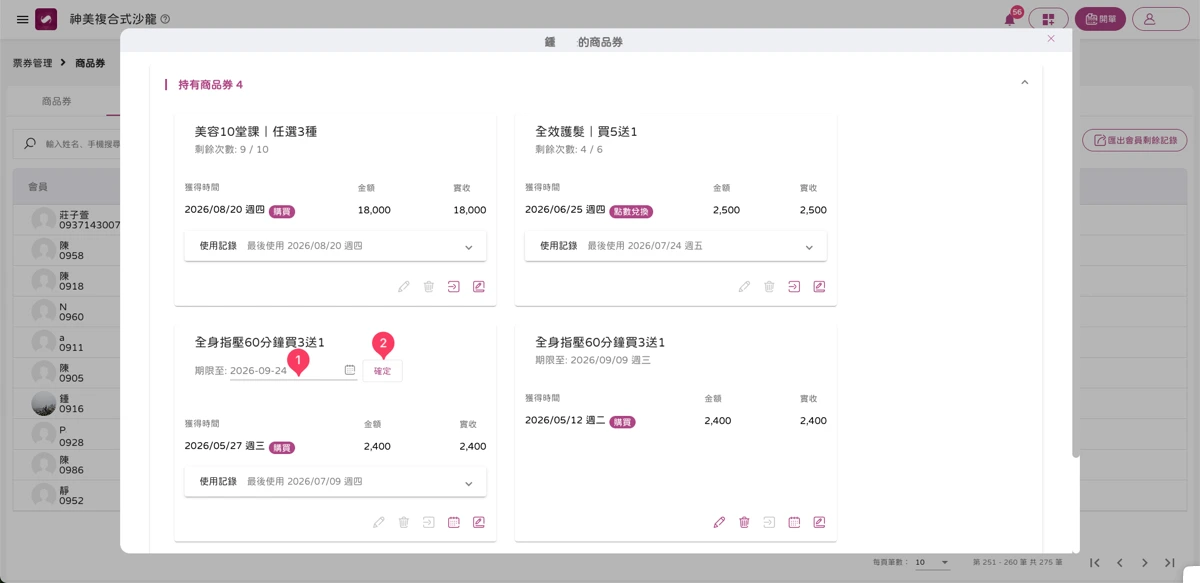Screen dimensions: 1200x583
Task: Click 商品券 breadcrumb item
Action: click(x=90, y=63)
